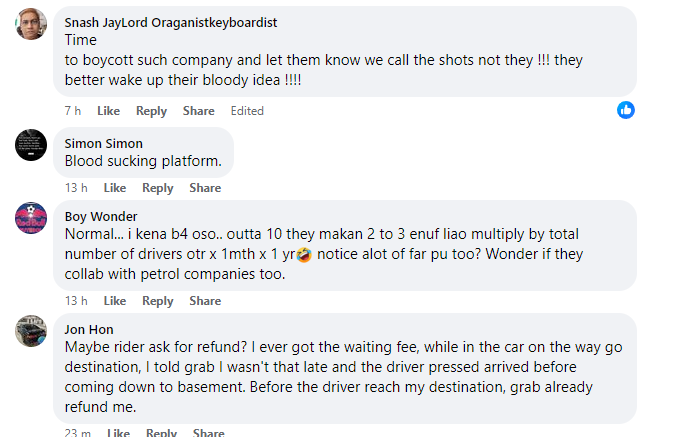Like Simon Simon's comment
The image size is (677, 437).
(x=115, y=188)
